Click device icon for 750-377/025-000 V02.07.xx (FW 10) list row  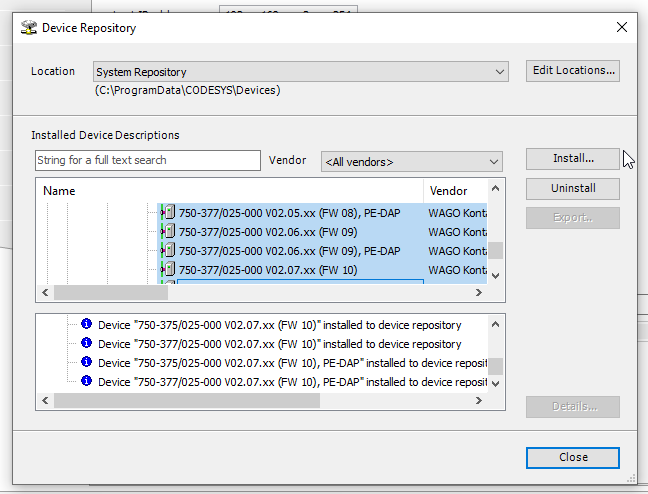point(169,270)
